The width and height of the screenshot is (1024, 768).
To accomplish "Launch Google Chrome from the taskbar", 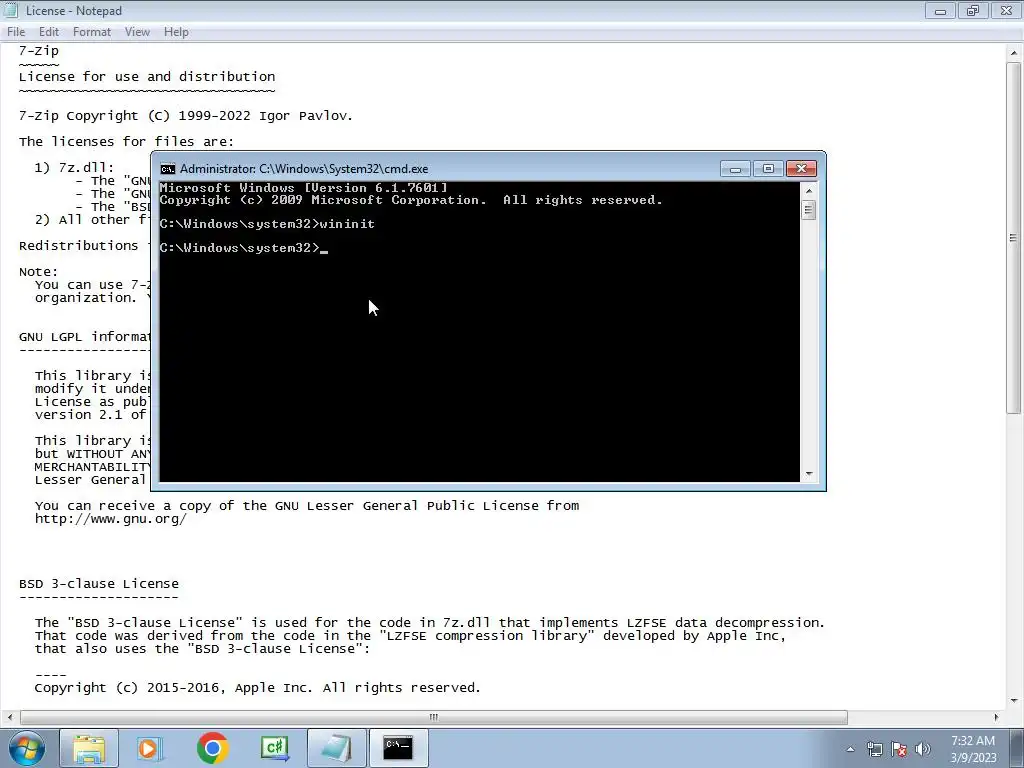I will pyautogui.click(x=212, y=748).
